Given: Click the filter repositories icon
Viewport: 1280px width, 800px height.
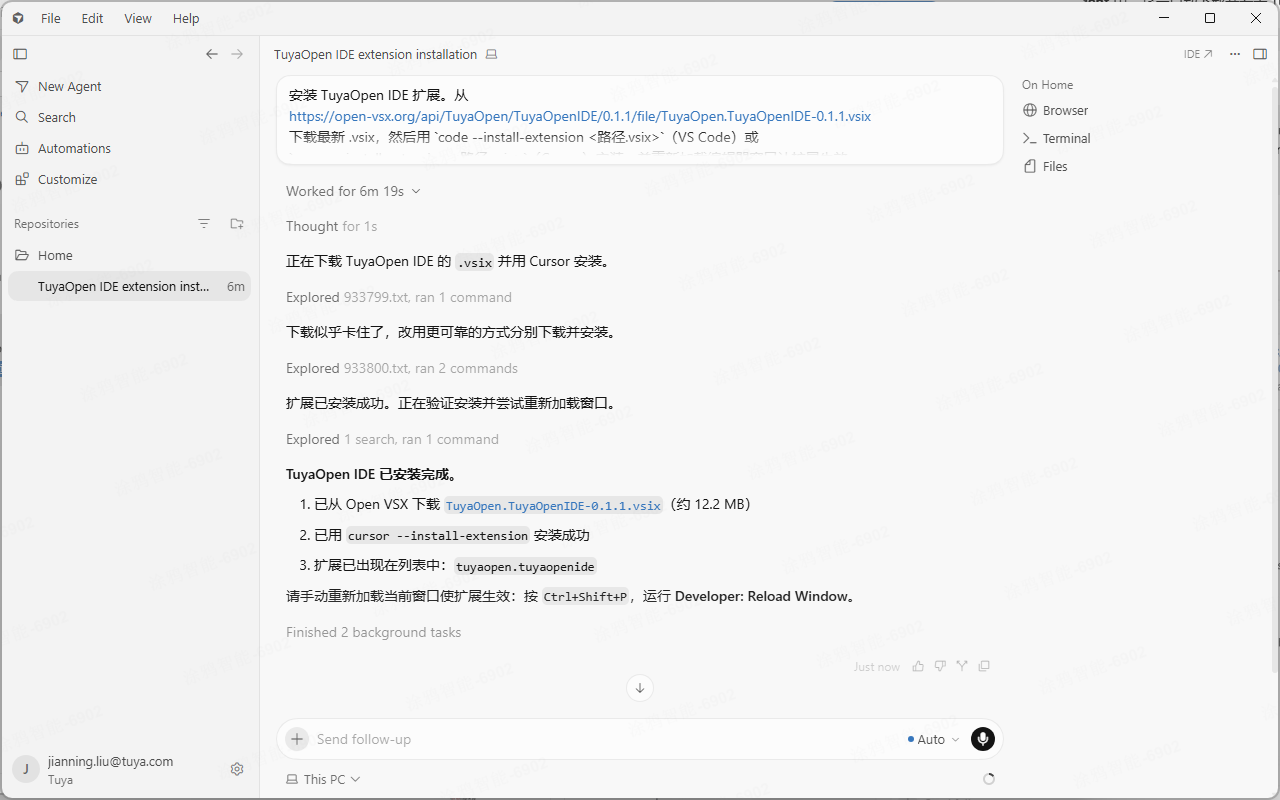Looking at the screenshot, I should pos(204,224).
